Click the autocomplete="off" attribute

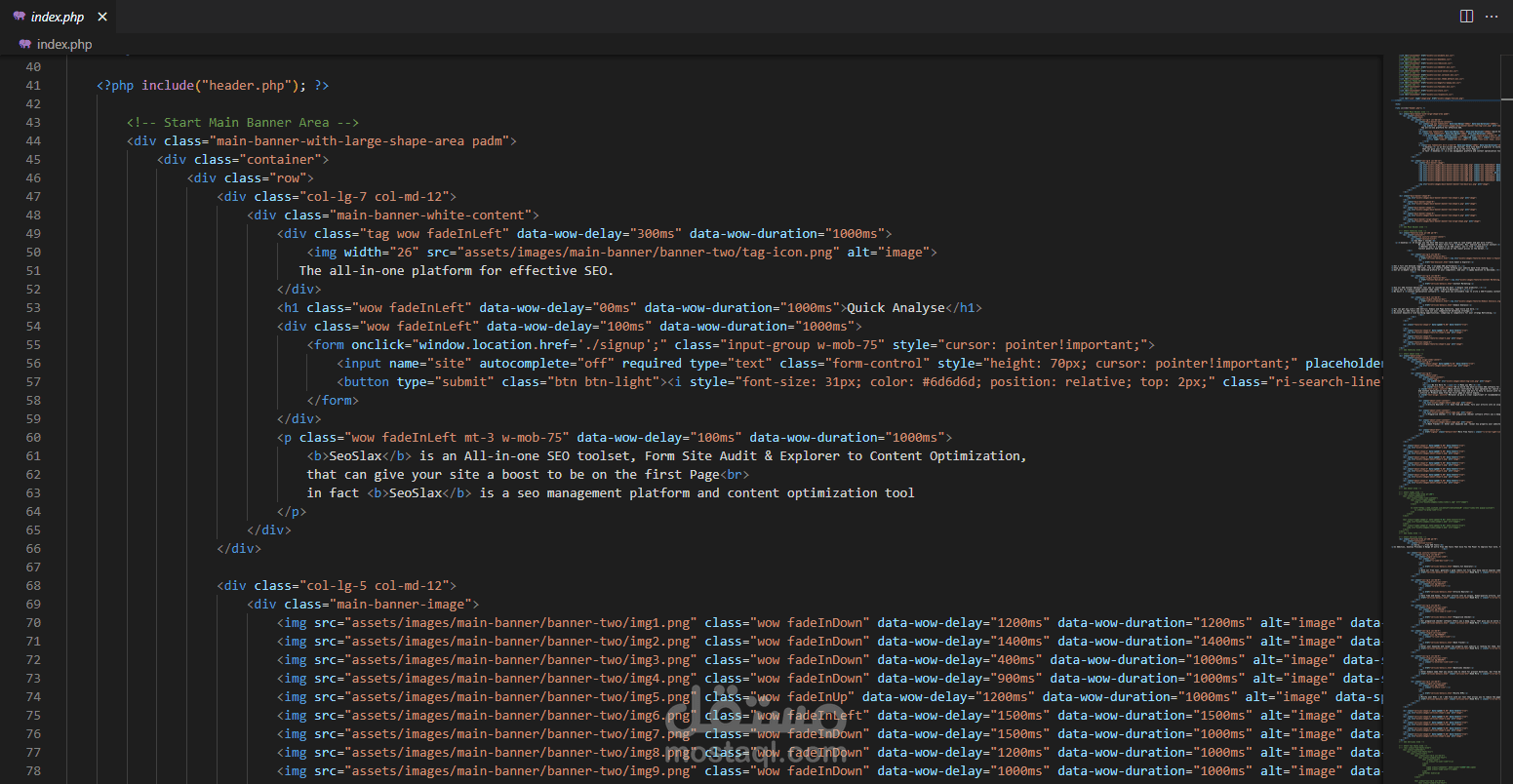547,363
